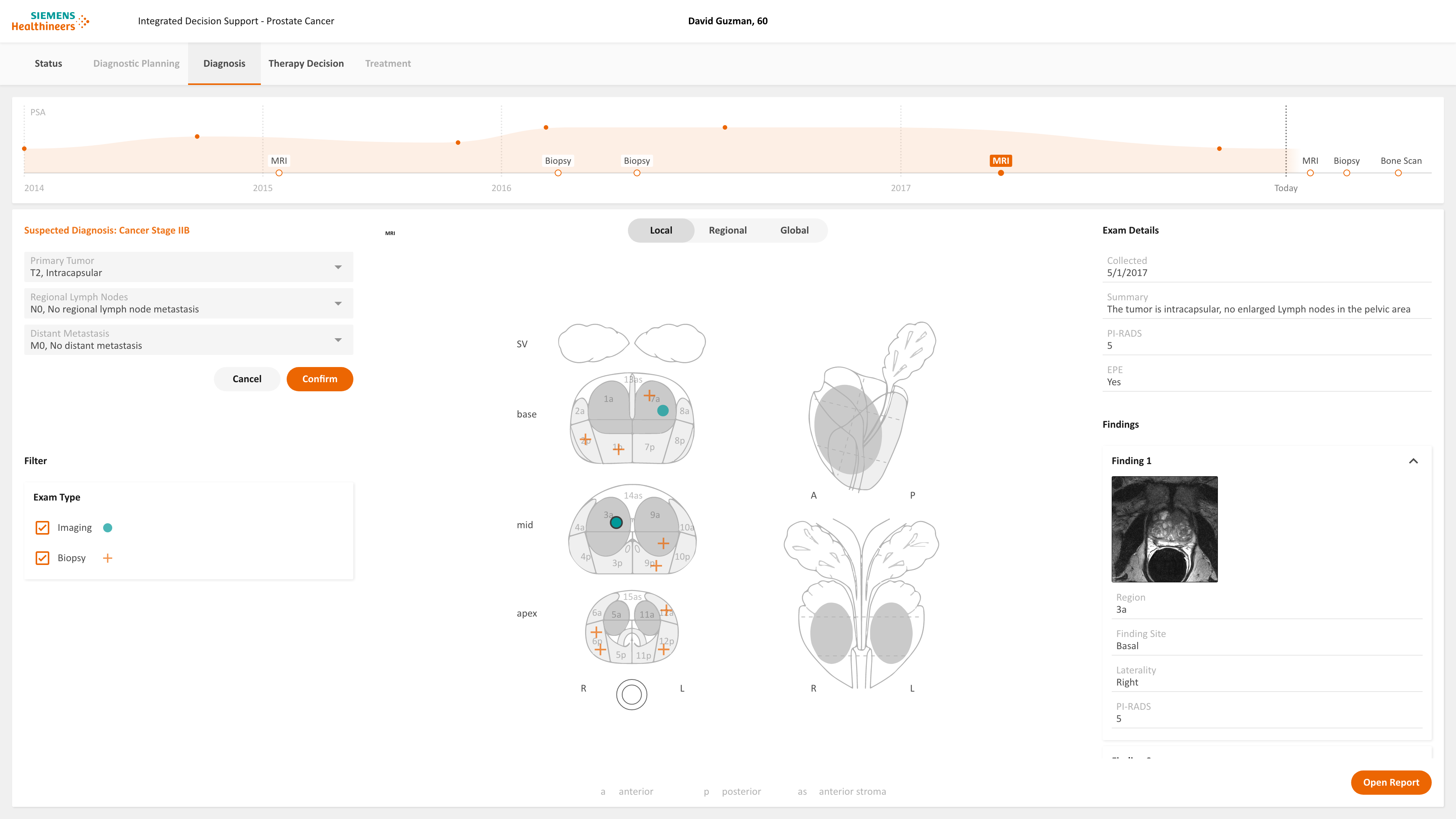Click the coronal prostate front-view diagram

(861, 604)
